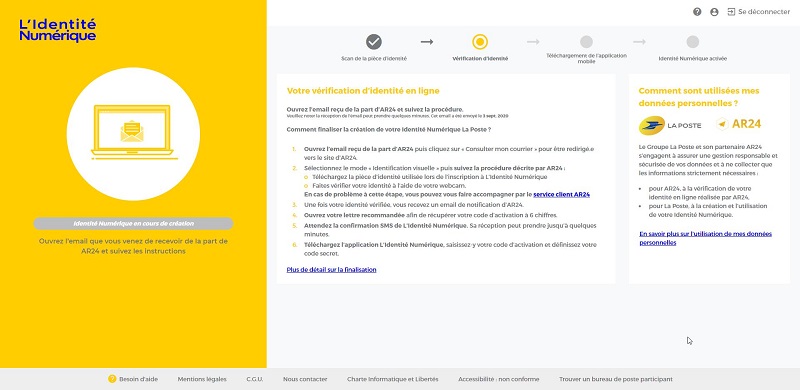Open the help question mark icon
The height and width of the screenshot is (390, 800).
tap(697, 12)
